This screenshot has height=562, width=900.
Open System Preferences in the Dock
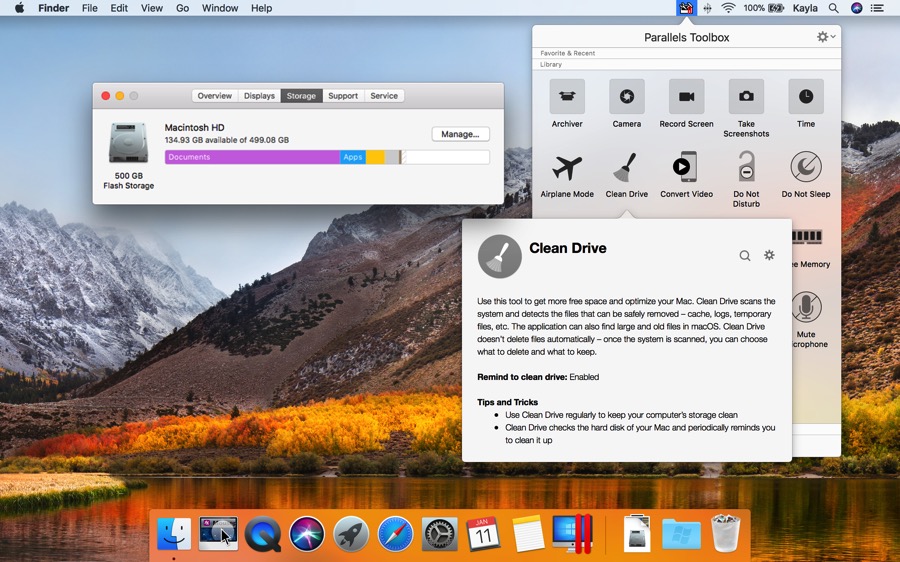(x=439, y=534)
